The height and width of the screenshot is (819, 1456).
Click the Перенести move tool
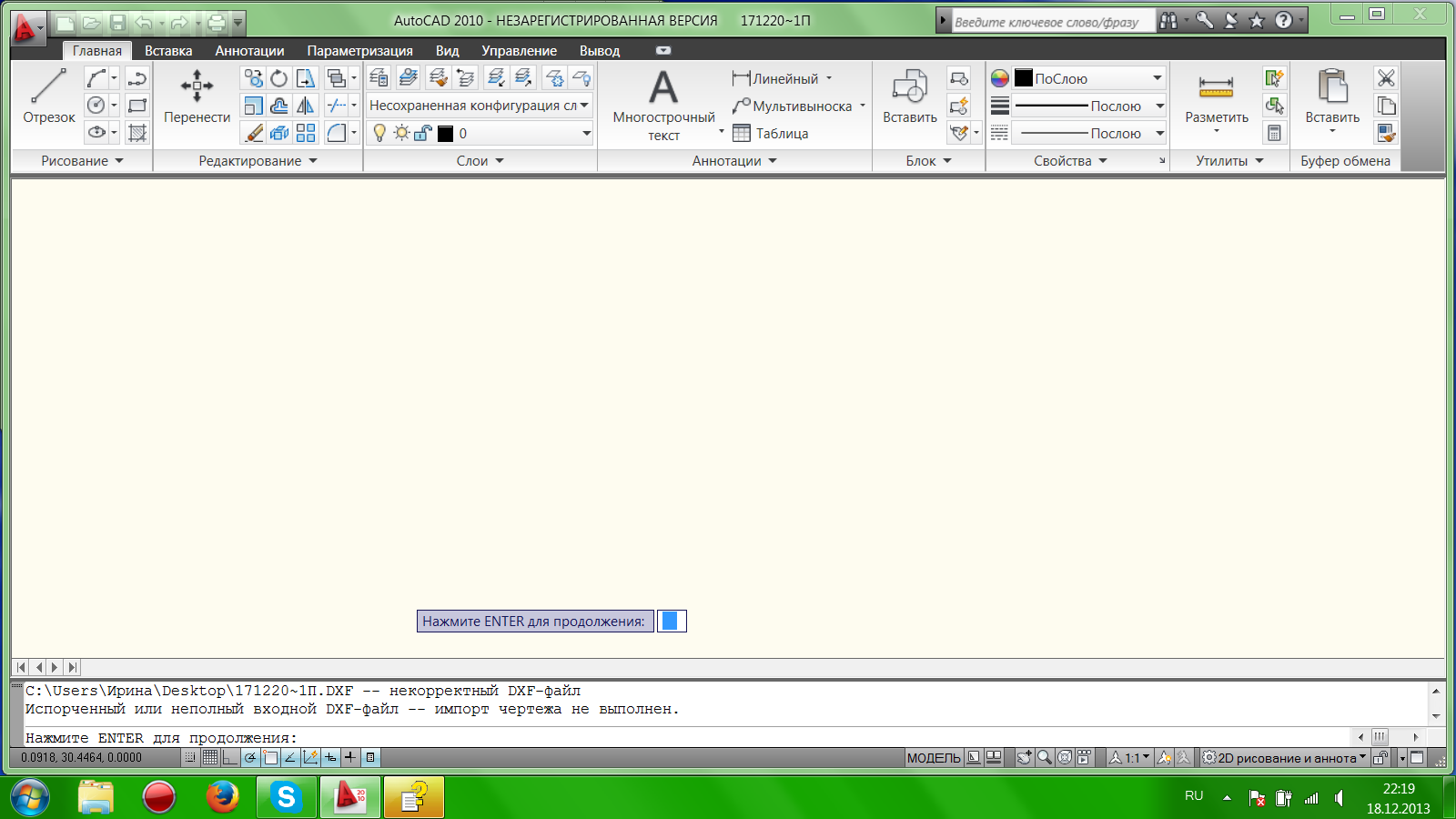pyautogui.click(x=197, y=96)
